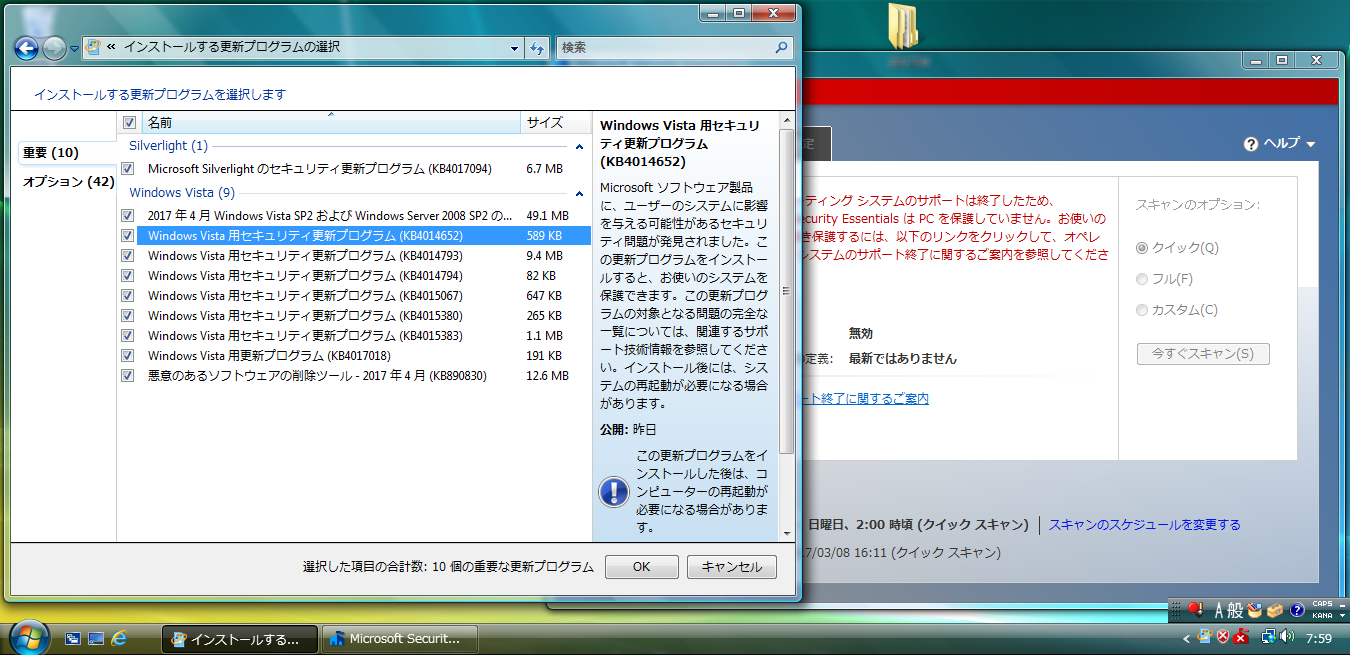Select the フル(F) scan radio button

(x=1142, y=279)
